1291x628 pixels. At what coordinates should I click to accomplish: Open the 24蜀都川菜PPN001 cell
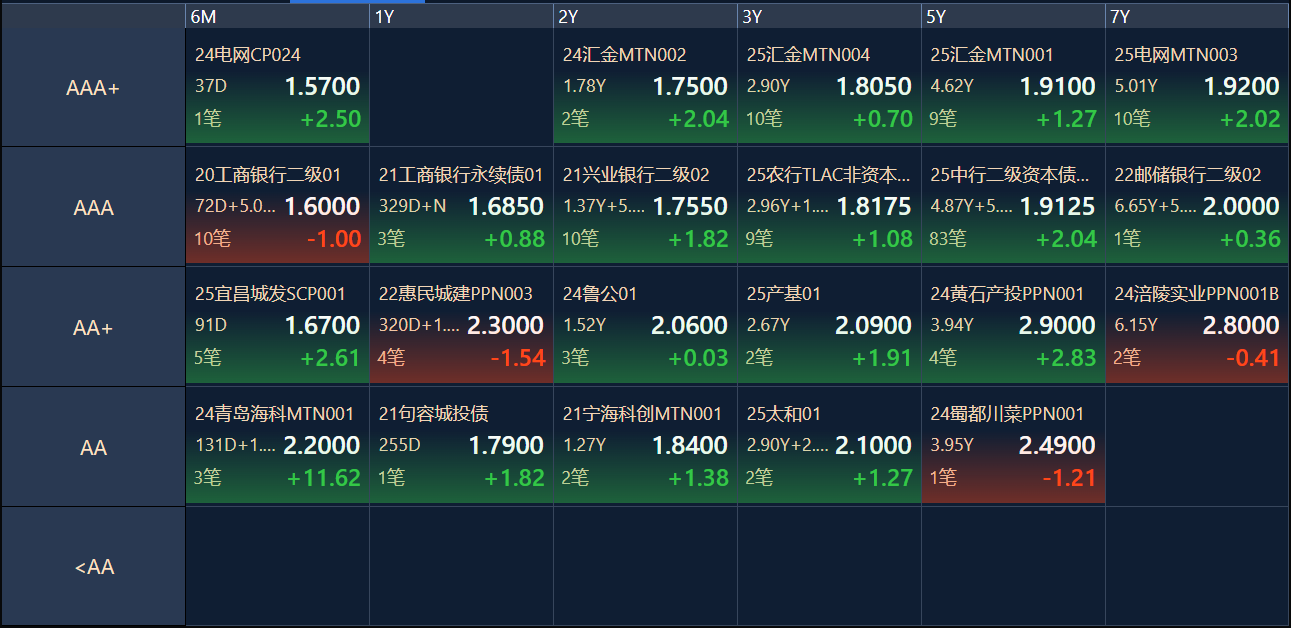pos(1013,445)
